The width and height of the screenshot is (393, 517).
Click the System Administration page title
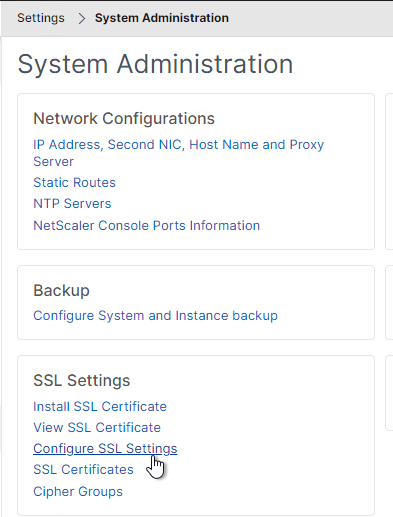[x=155, y=64]
